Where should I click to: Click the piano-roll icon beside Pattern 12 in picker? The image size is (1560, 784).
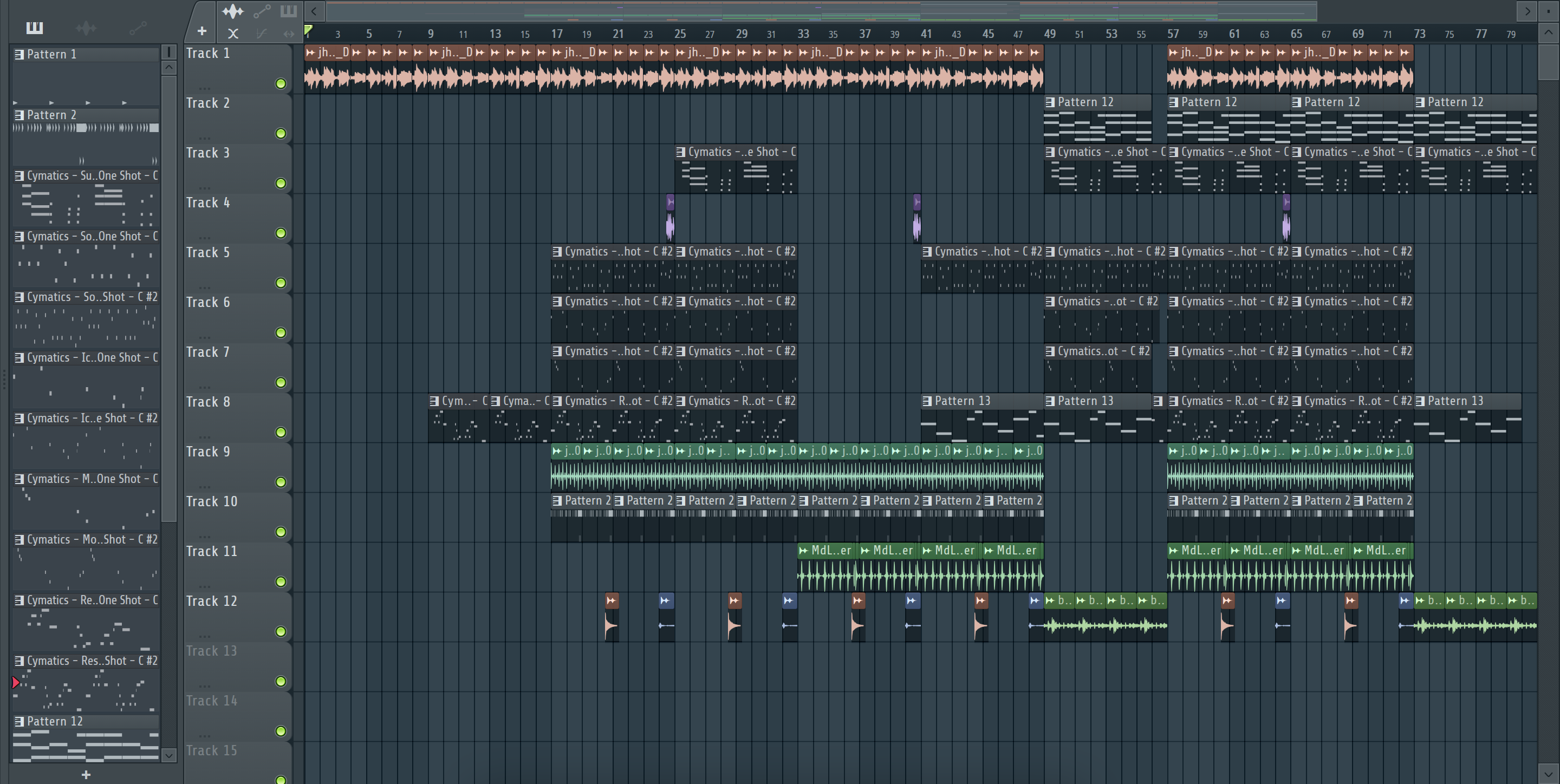click(x=19, y=722)
